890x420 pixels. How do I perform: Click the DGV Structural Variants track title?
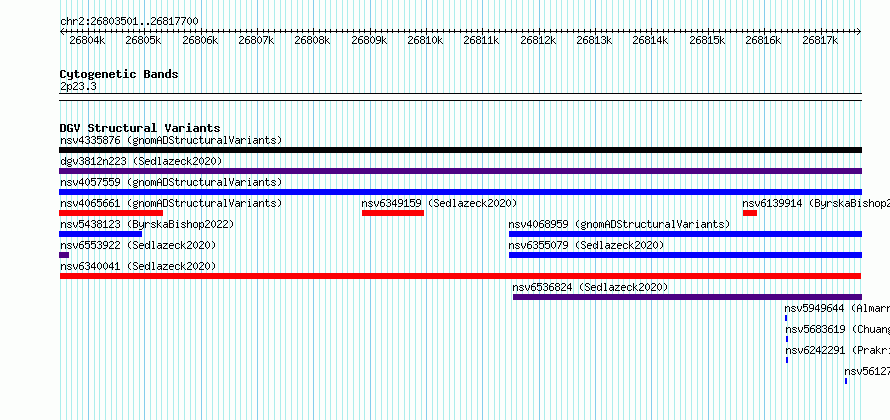click(140, 128)
